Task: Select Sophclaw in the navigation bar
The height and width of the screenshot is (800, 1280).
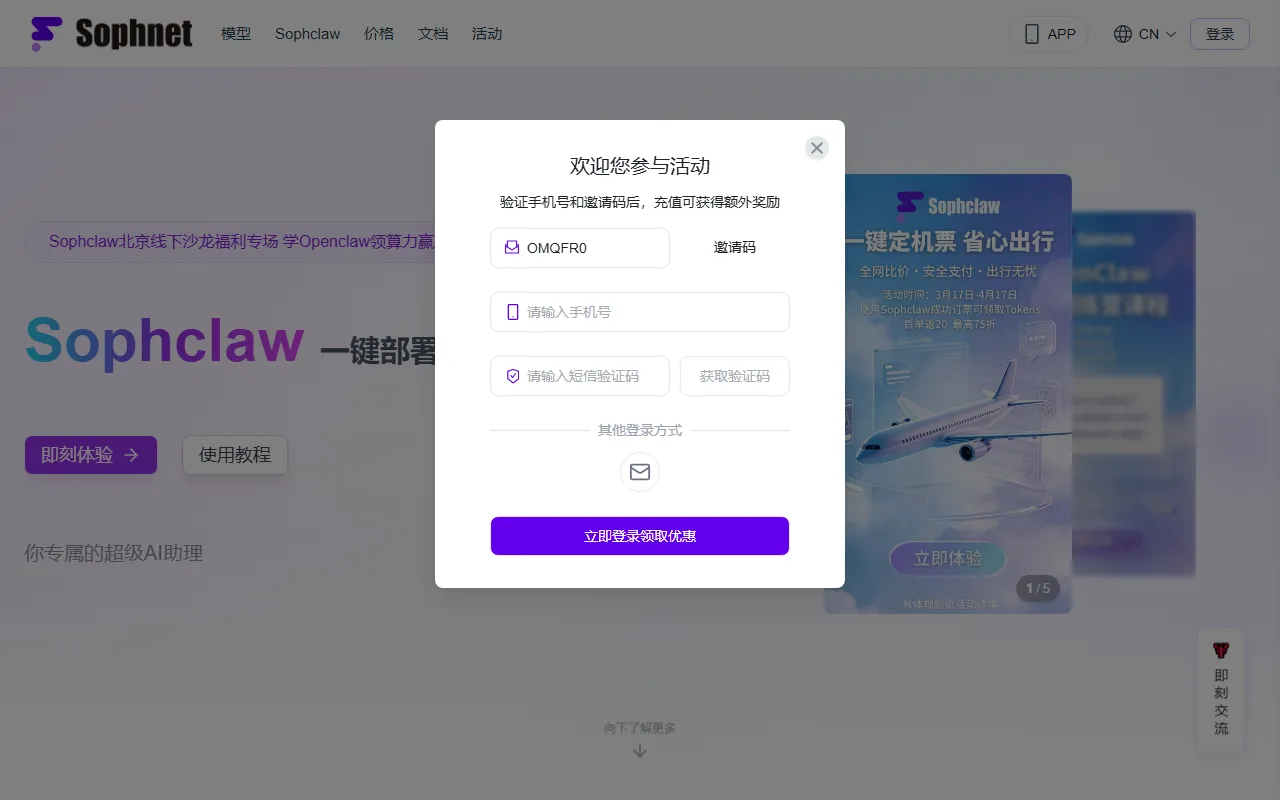Action: (307, 33)
